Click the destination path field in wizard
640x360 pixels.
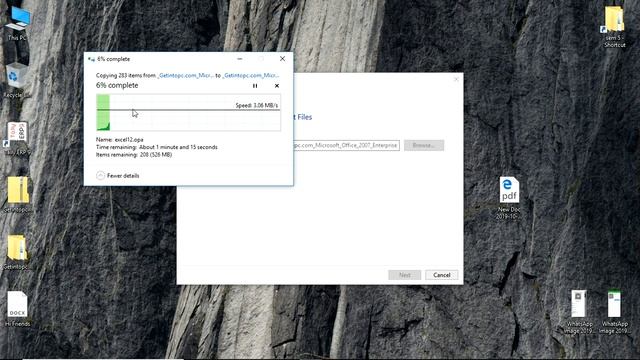coord(346,145)
